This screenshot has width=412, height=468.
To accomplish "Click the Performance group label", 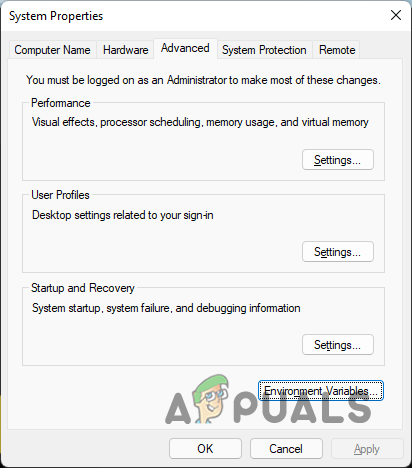I will [61, 103].
